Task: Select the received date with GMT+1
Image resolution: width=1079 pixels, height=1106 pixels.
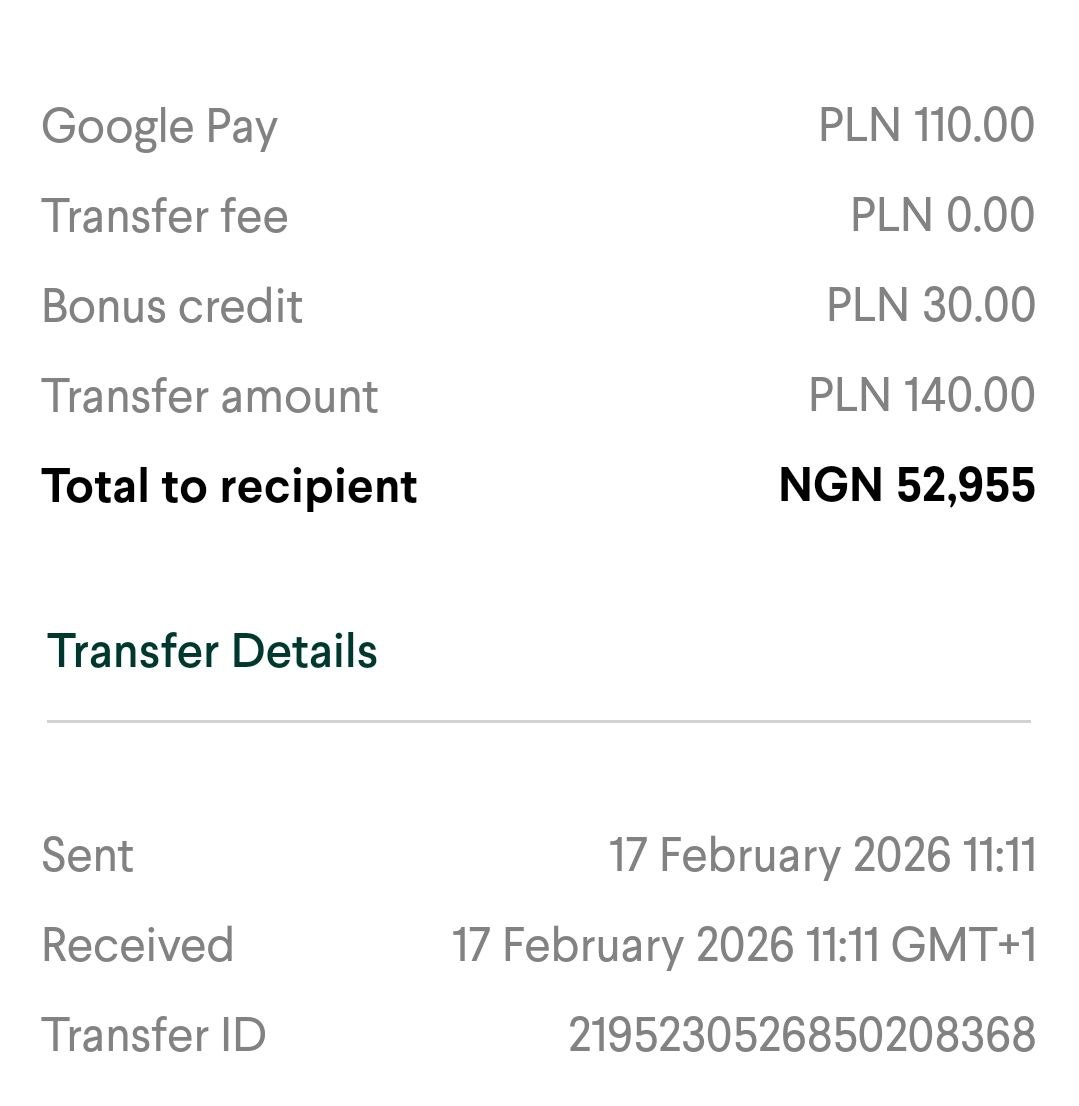Action: 743,946
